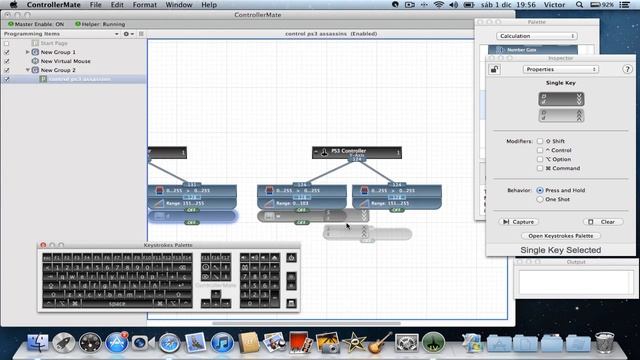The height and width of the screenshot is (360, 640).
Task: Select the Start Page item
Action: 54,43
